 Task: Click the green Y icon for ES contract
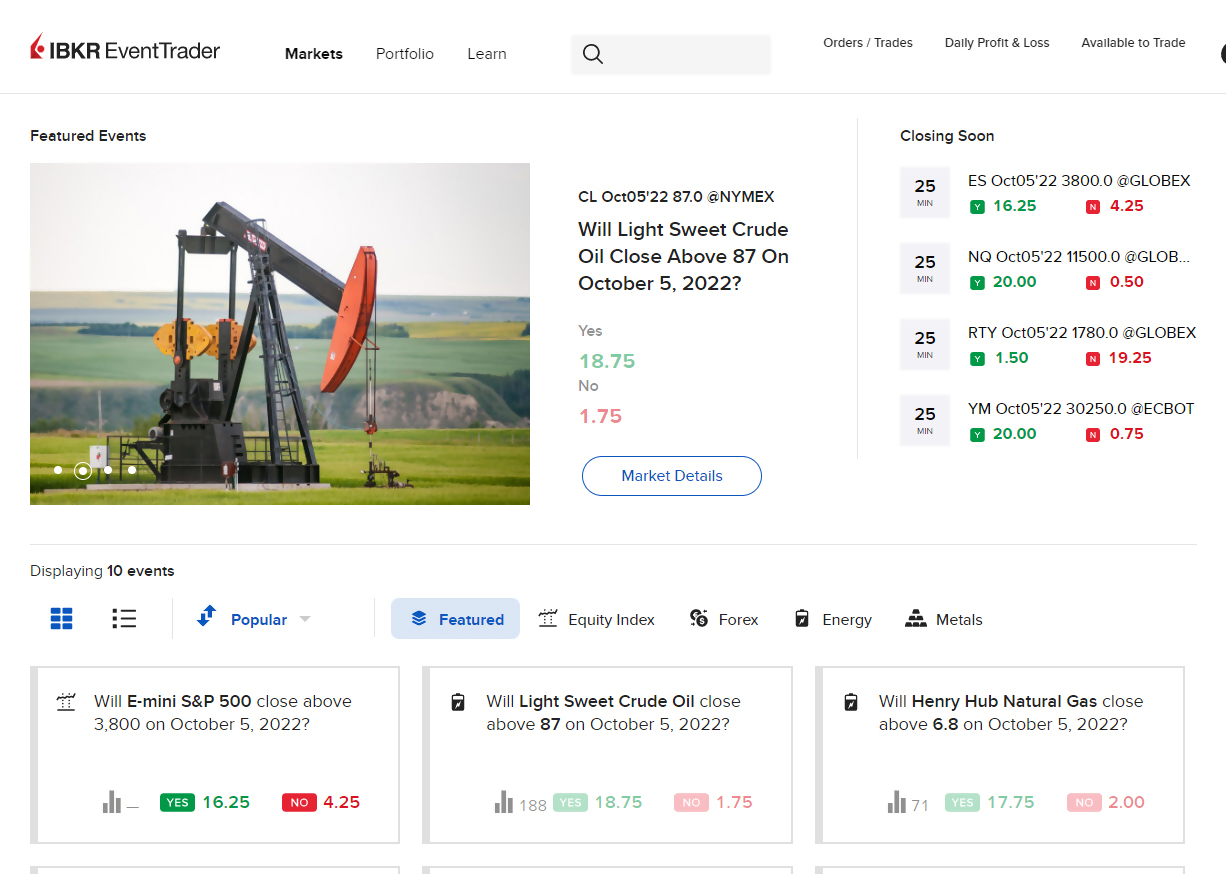point(977,207)
